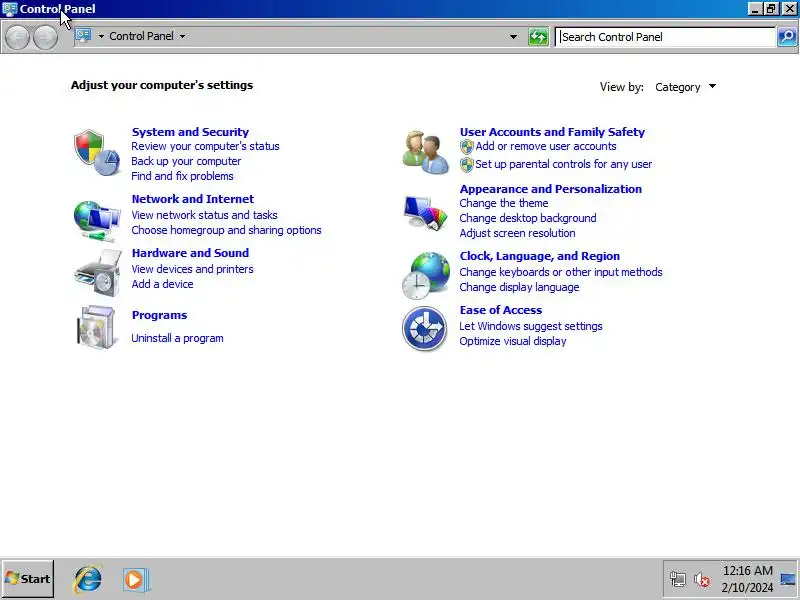The height and width of the screenshot is (600, 800).
Task: Open Appearance and Personalization heading link
Action: click(x=551, y=189)
